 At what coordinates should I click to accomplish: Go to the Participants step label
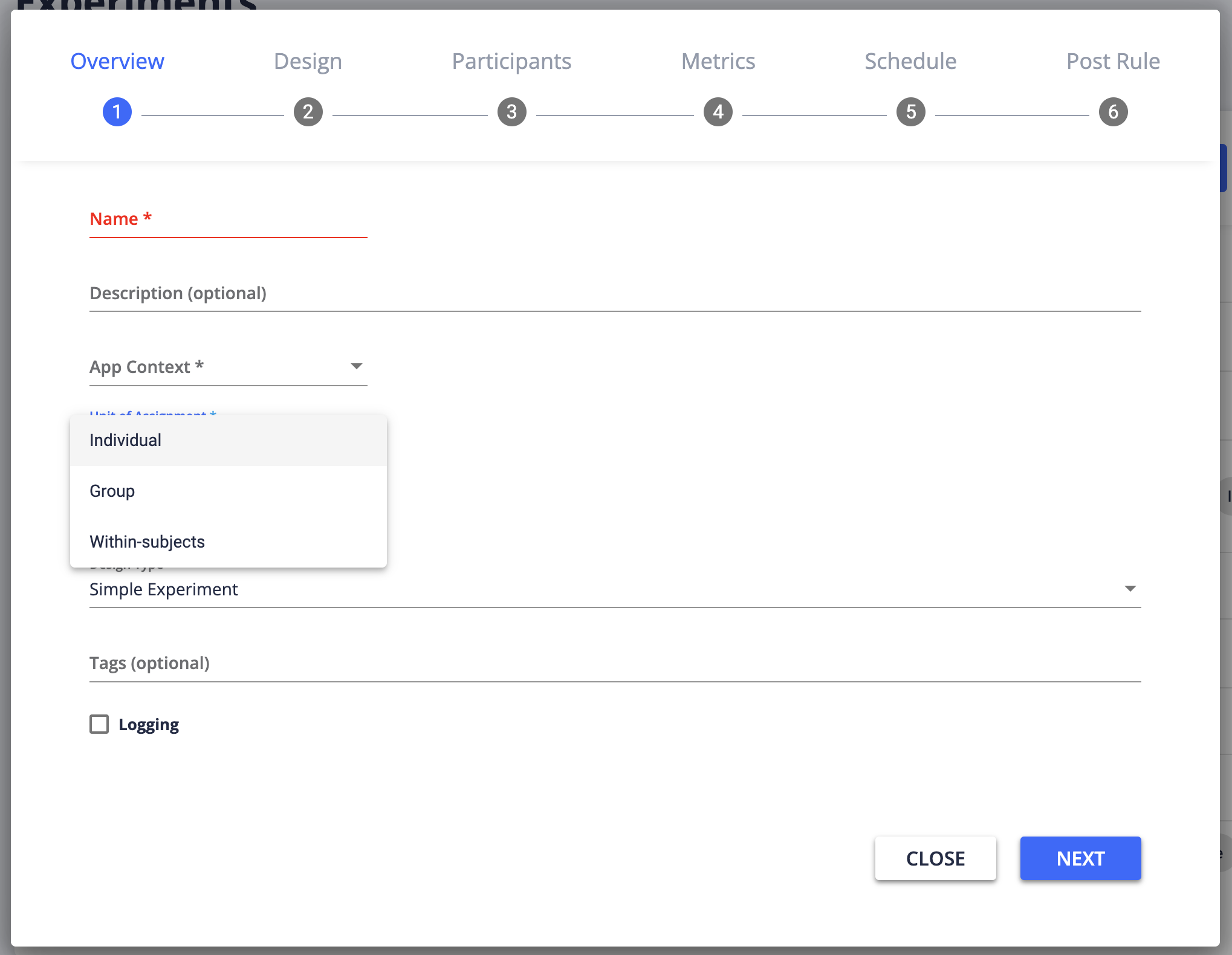click(x=511, y=61)
